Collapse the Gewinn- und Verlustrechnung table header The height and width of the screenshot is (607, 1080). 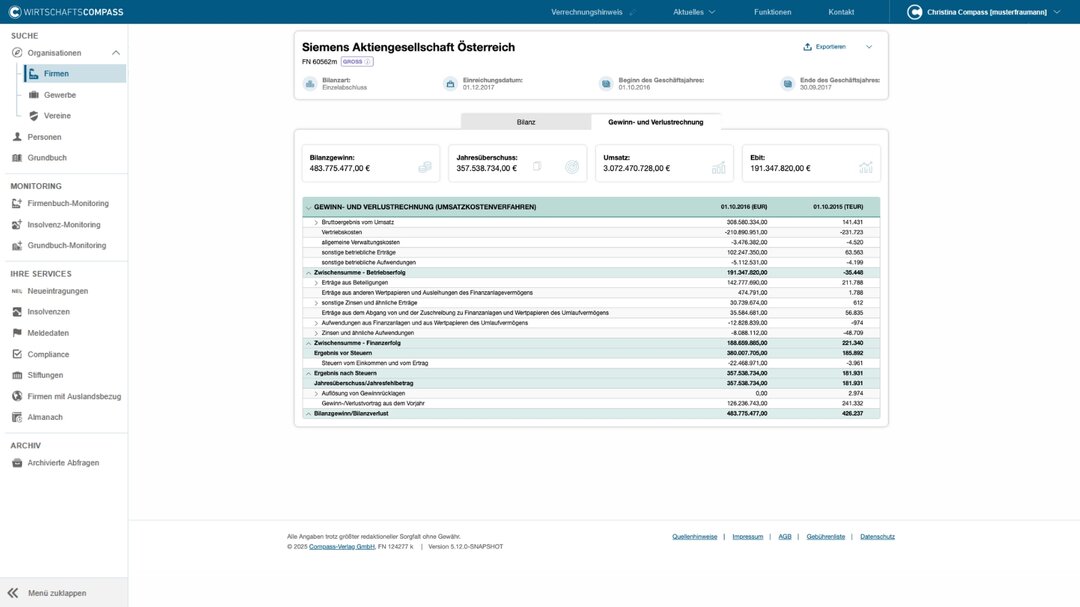(309, 207)
